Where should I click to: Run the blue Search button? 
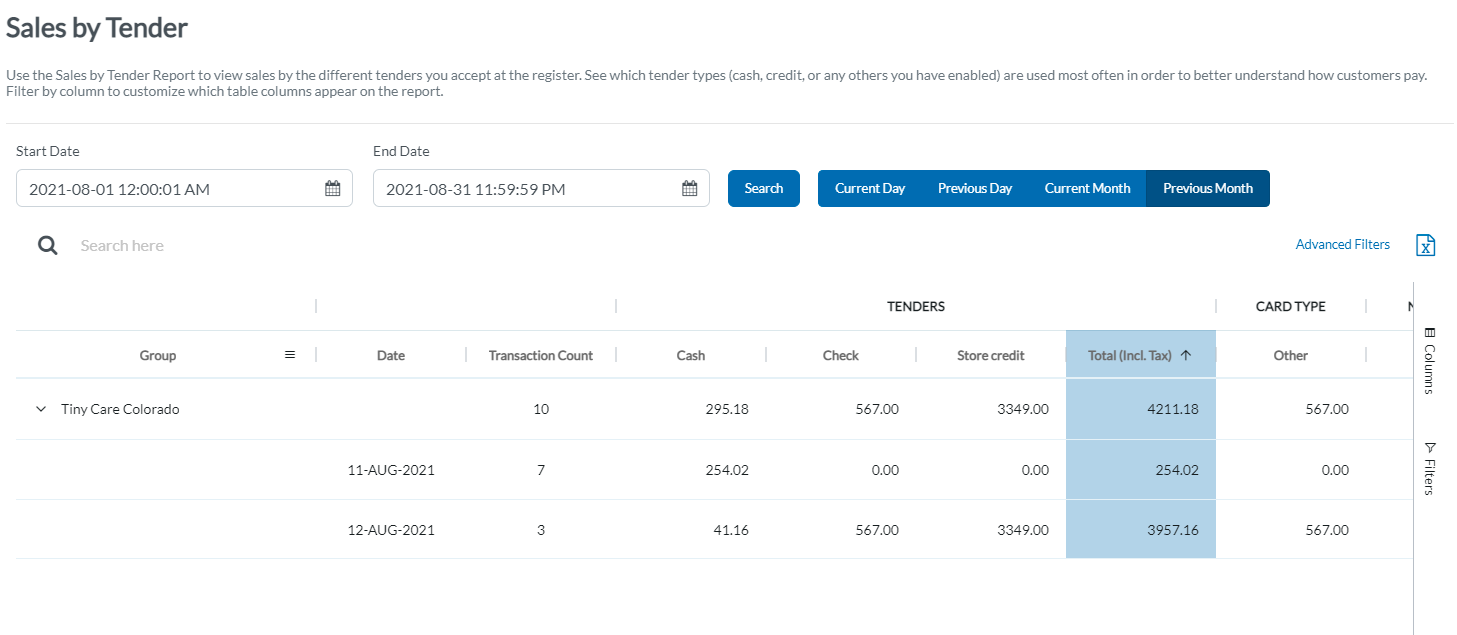[764, 188]
